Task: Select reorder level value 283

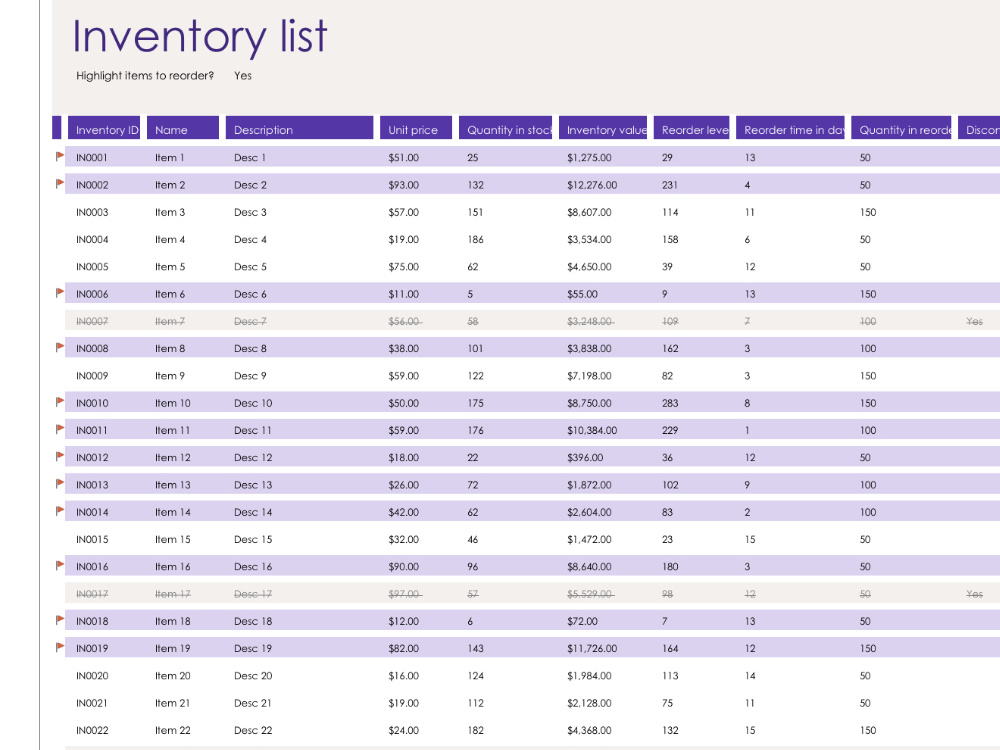Action: pos(670,402)
